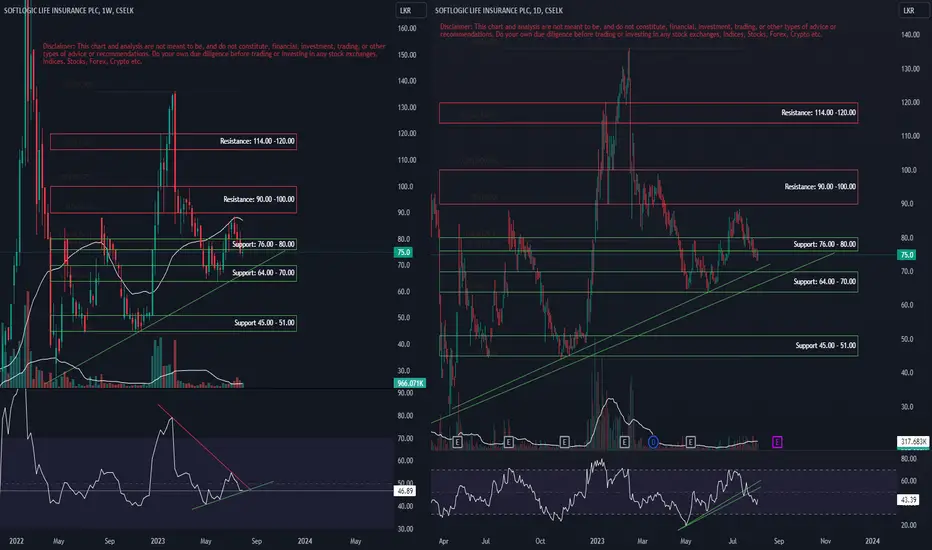Select weekly chart label Support: 76.00 - 80.00
Viewport: 932px width, 550px height.
click(263, 244)
